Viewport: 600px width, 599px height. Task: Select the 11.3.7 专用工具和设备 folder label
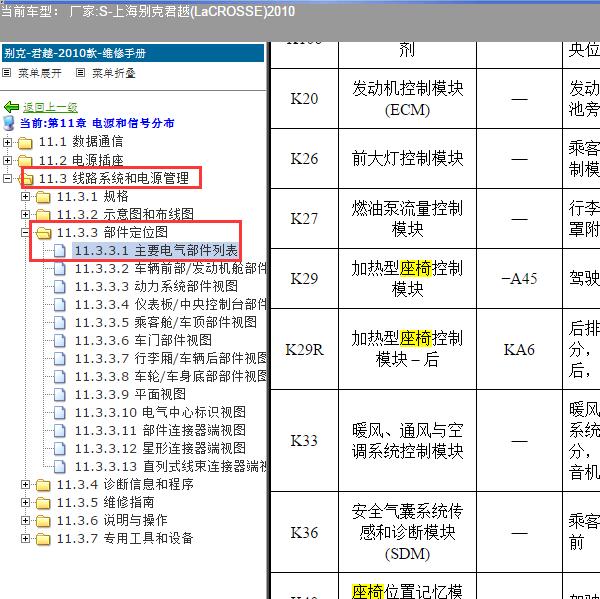(125, 539)
